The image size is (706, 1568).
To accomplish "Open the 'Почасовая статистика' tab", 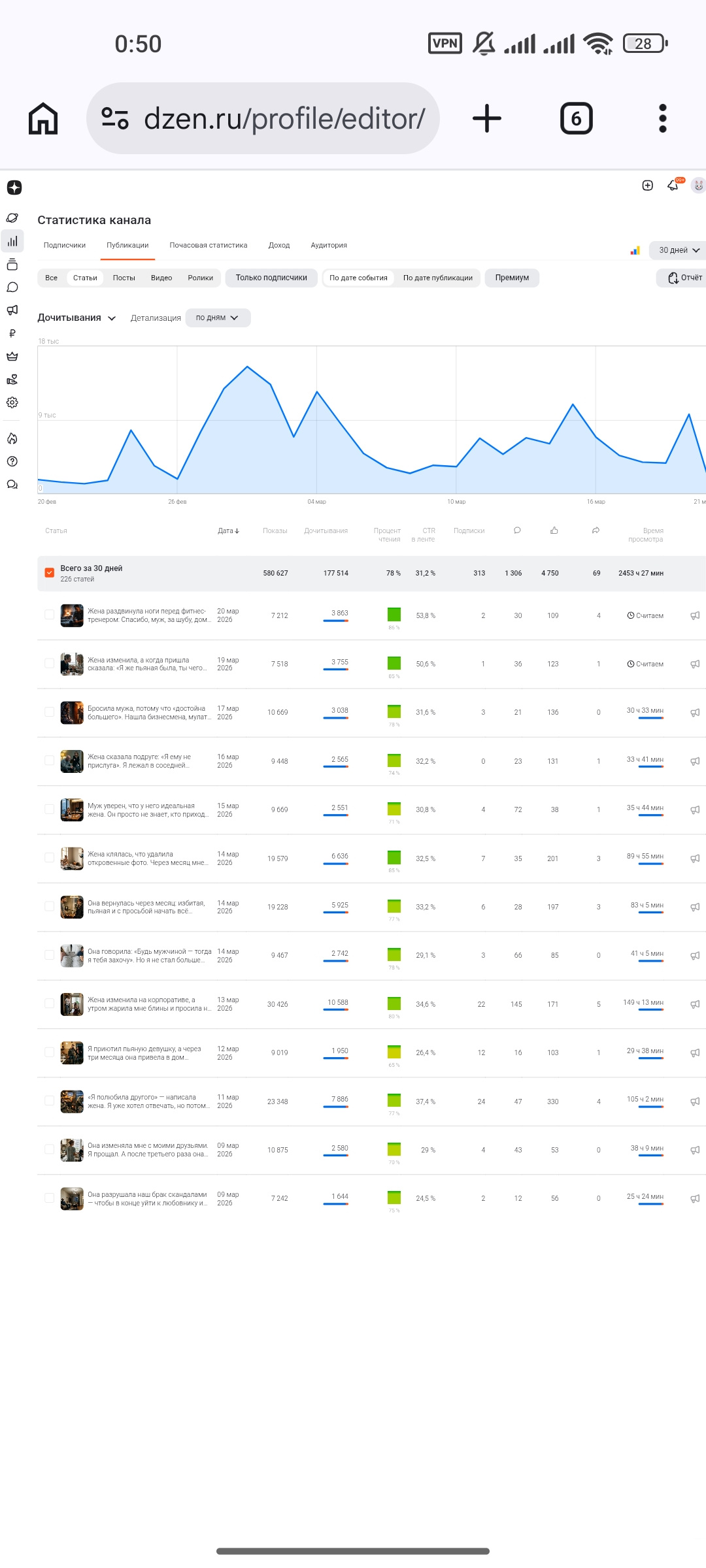I will coord(209,245).
